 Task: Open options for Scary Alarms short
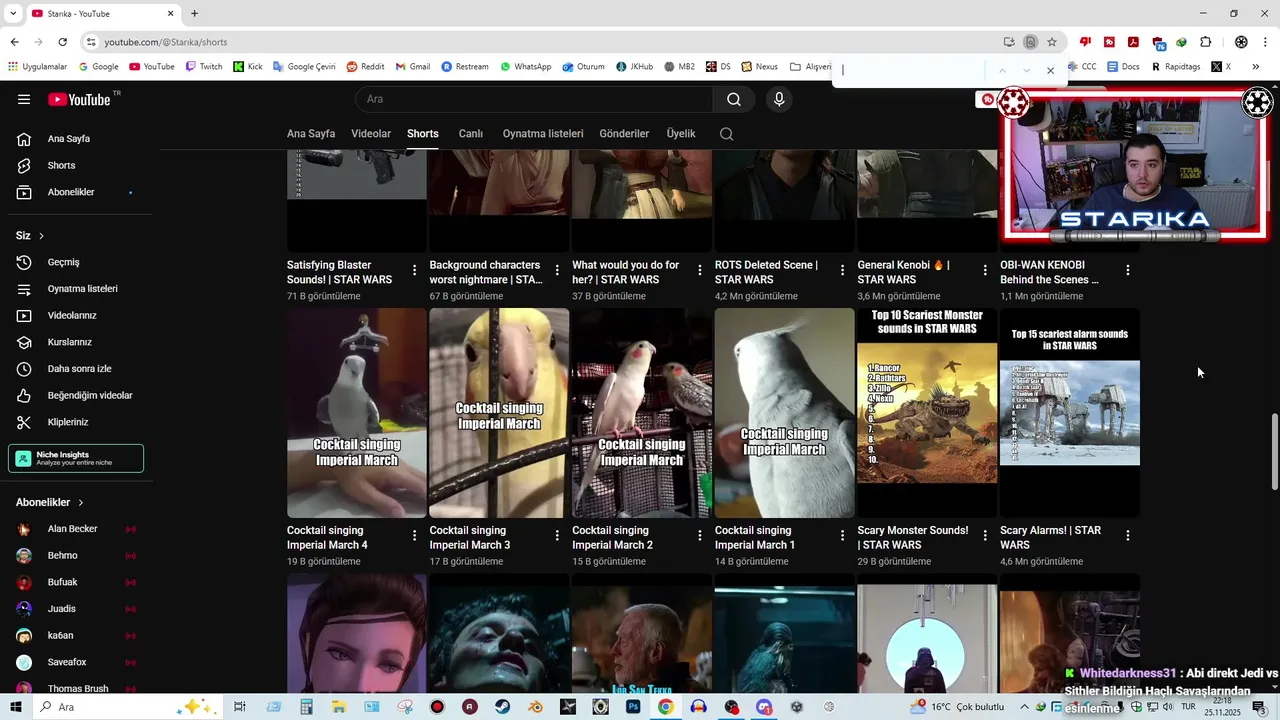pos(1128,536)
